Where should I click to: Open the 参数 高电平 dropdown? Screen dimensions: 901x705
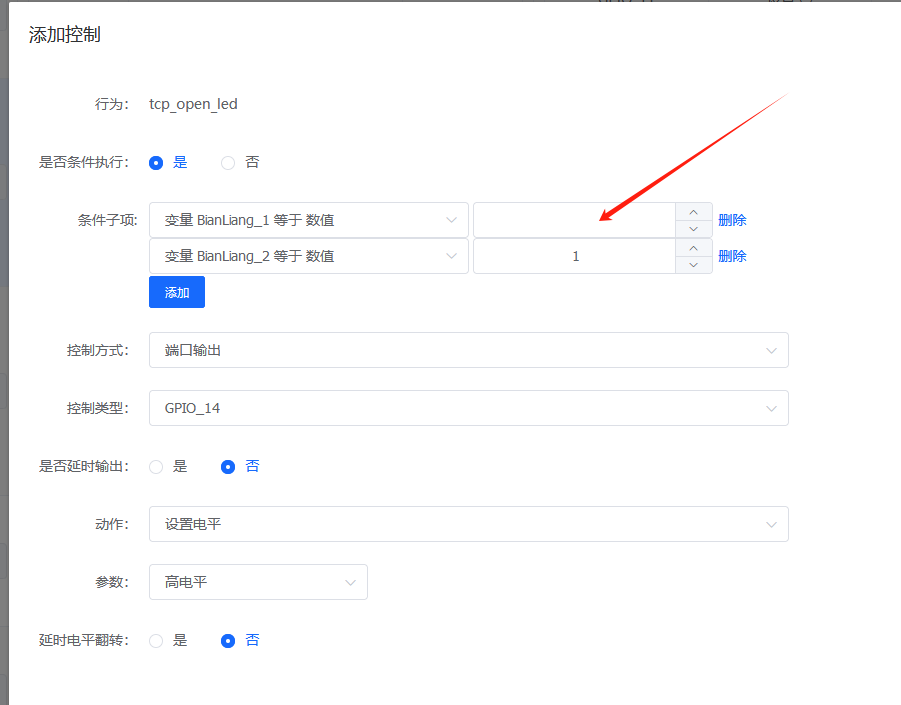pyautogui.click(x=258, y=582)
